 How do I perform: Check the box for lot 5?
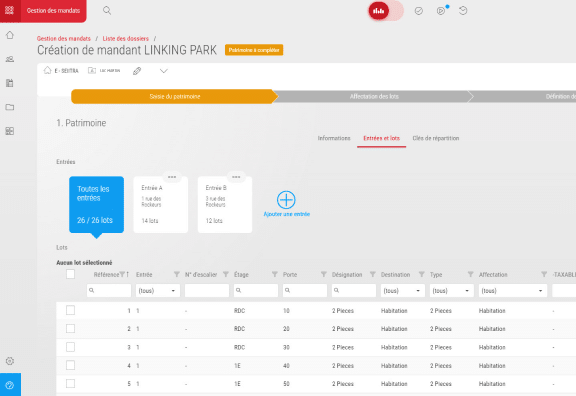pos(71,384)
